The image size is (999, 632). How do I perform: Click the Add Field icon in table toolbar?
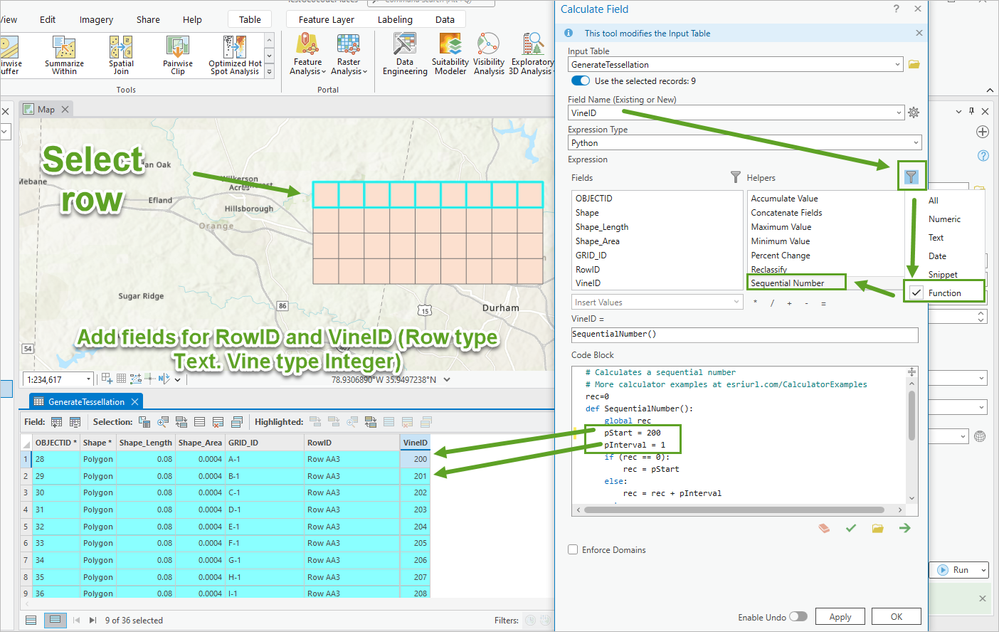(57, 422)
